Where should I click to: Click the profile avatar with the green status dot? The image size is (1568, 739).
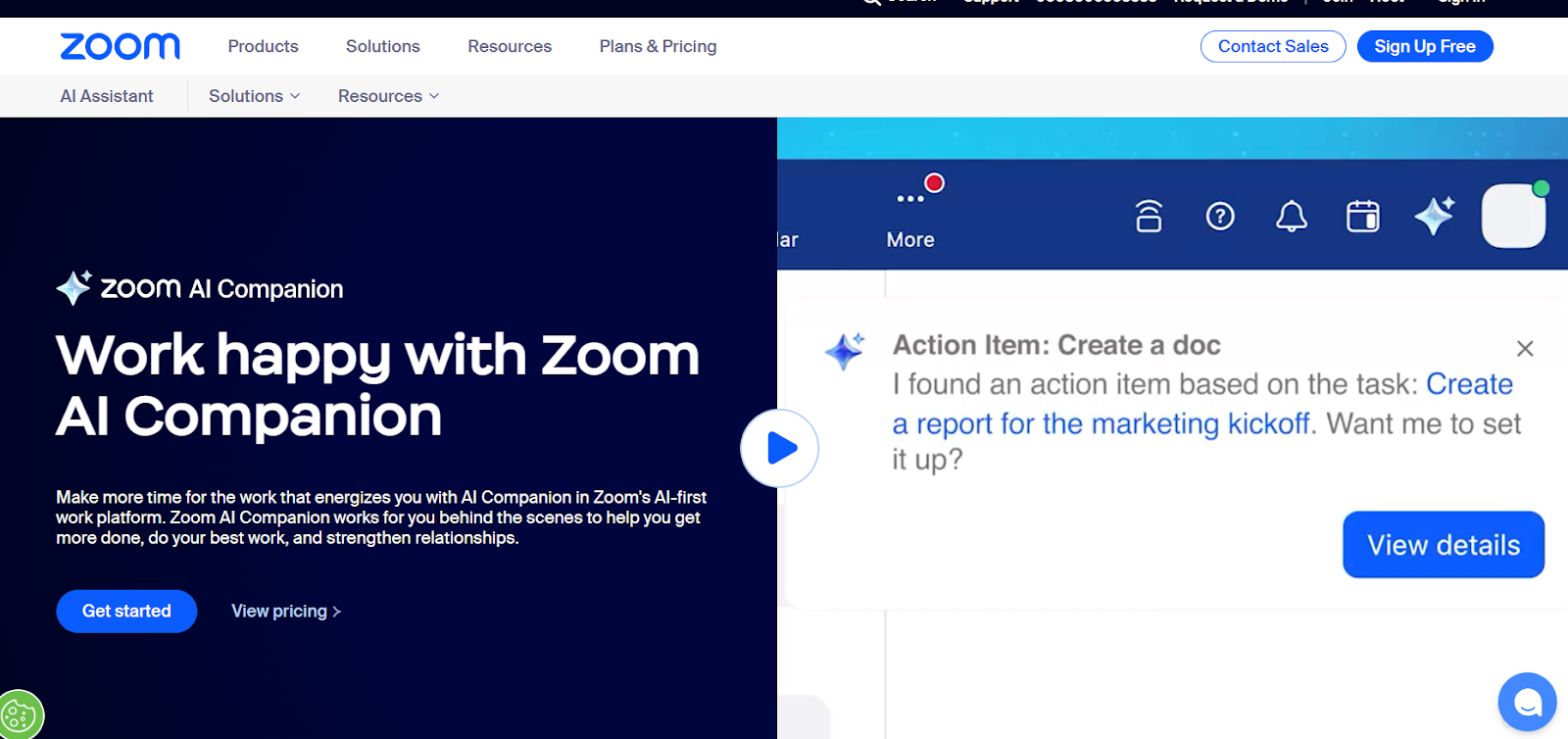click(x=1514, y=215)
